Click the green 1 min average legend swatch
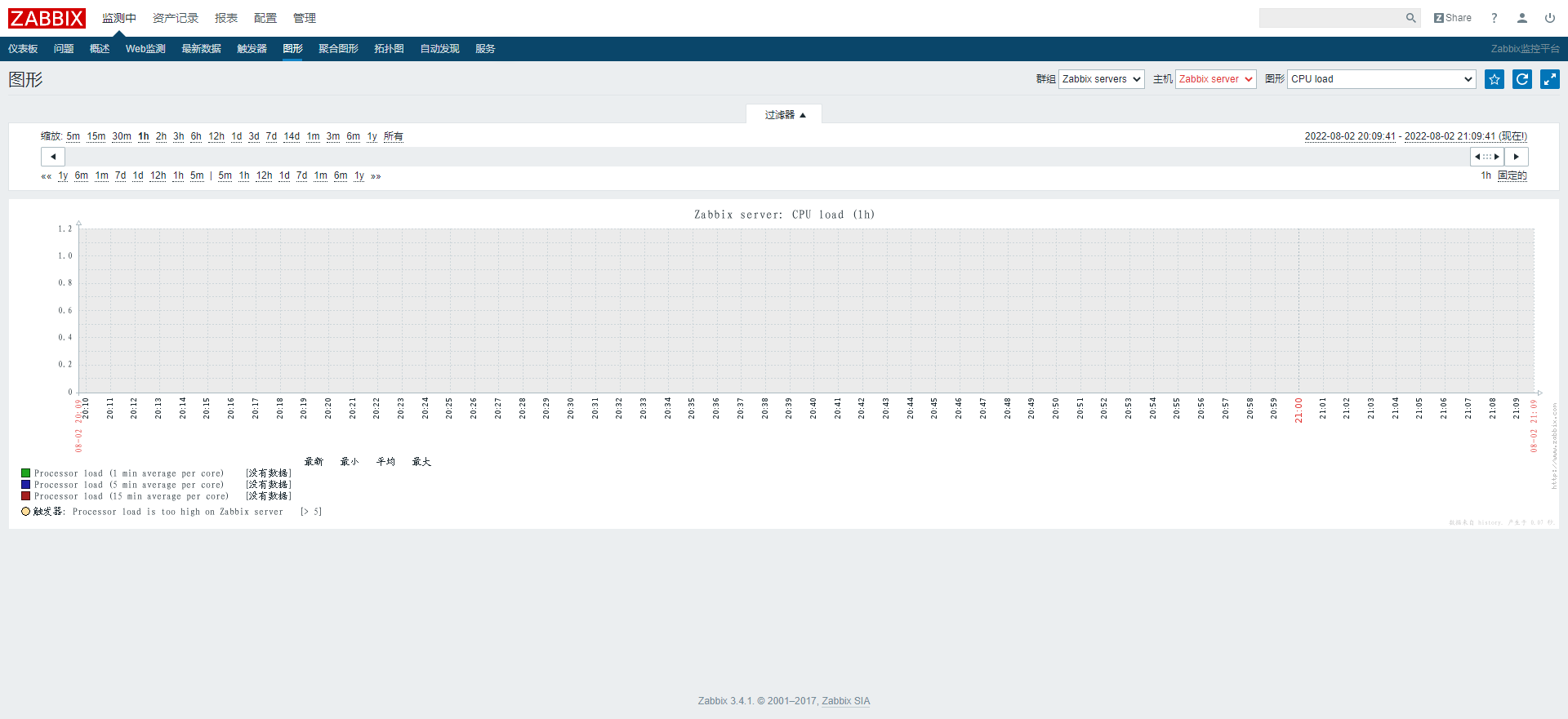Viewport: 1568px width, 719px height. coord(26,473)
